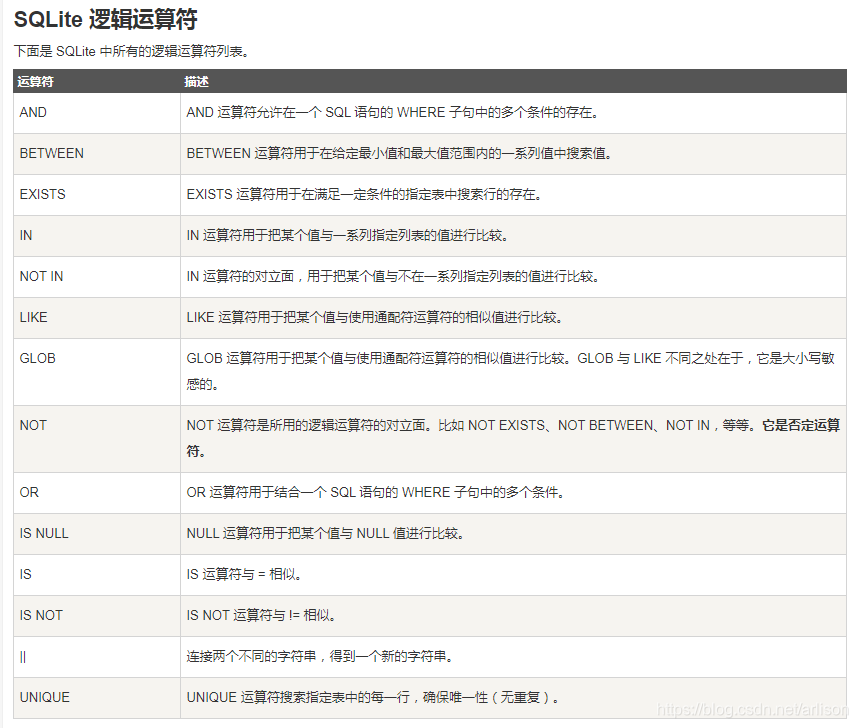
Task: Click the AND operator description text
Action: point(392,112)
